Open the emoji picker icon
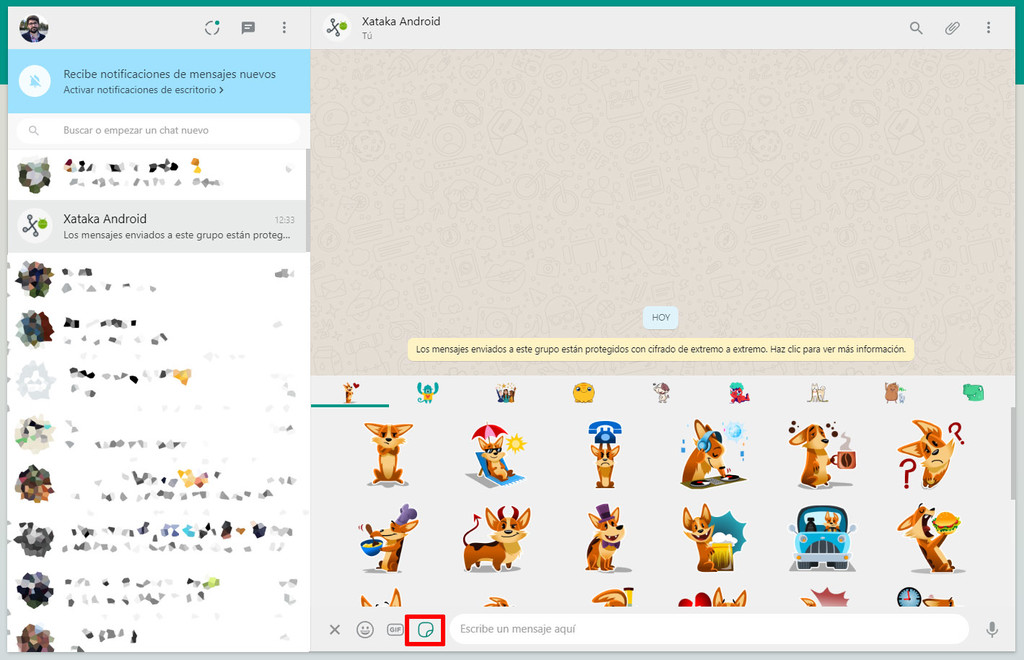This screenshot has width=1024, height=660. 363,629
